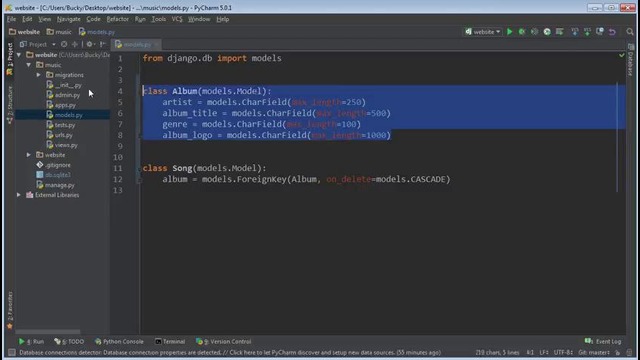
Task: Select tests.py in project tree
Action: tap(61, 125)
